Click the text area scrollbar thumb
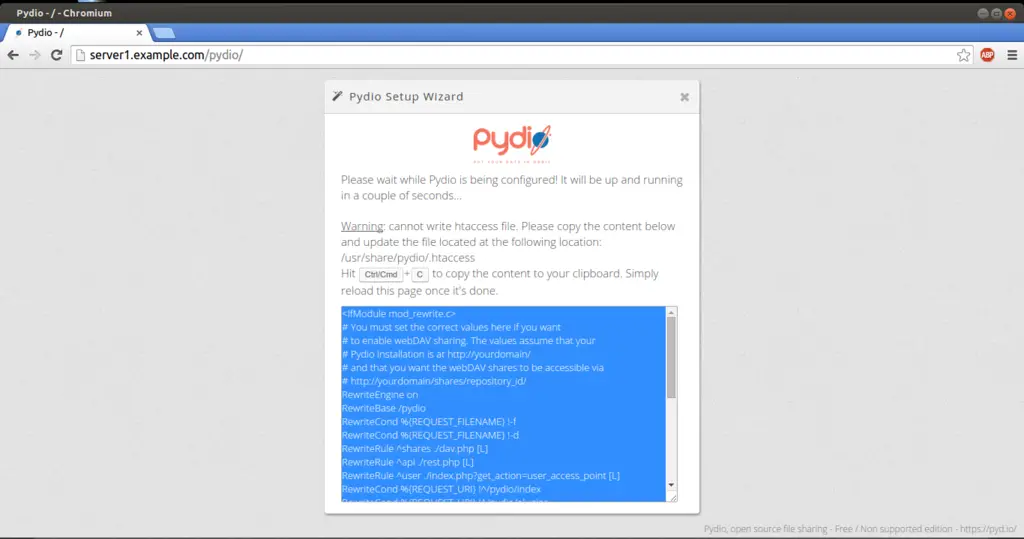1024x539 pixels. pyautogui.click(x=671, y=357)
